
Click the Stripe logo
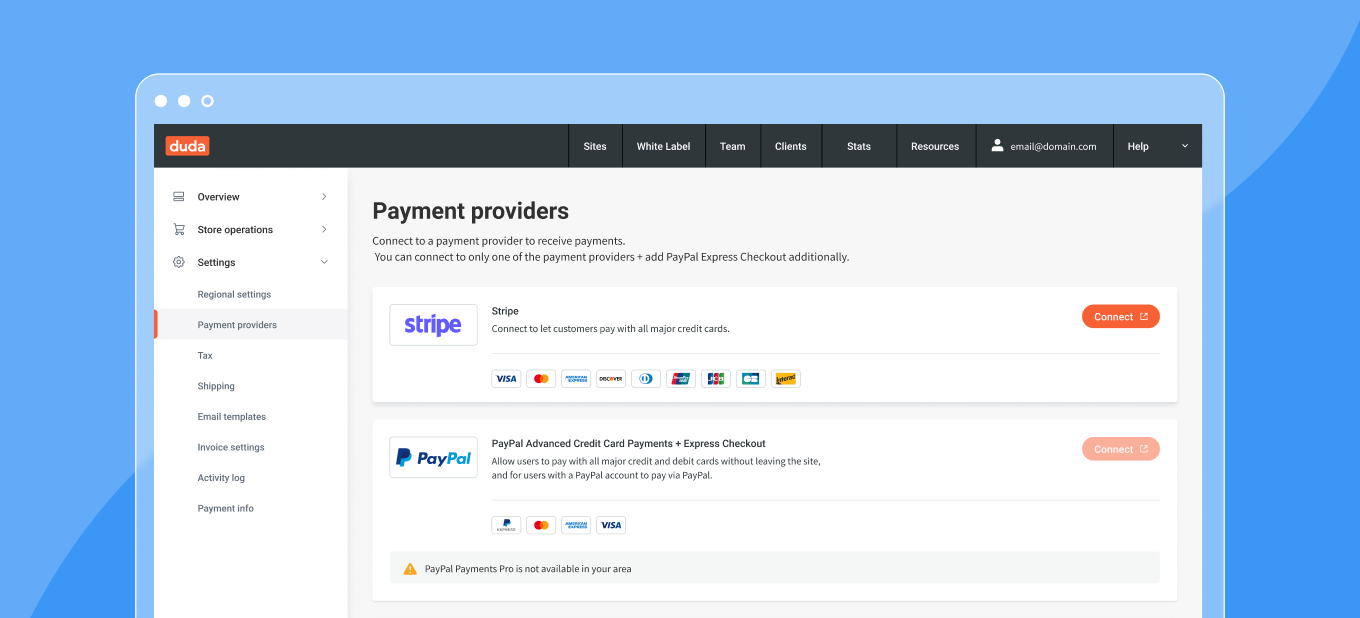pyautogui.click(x=433, y=325)
